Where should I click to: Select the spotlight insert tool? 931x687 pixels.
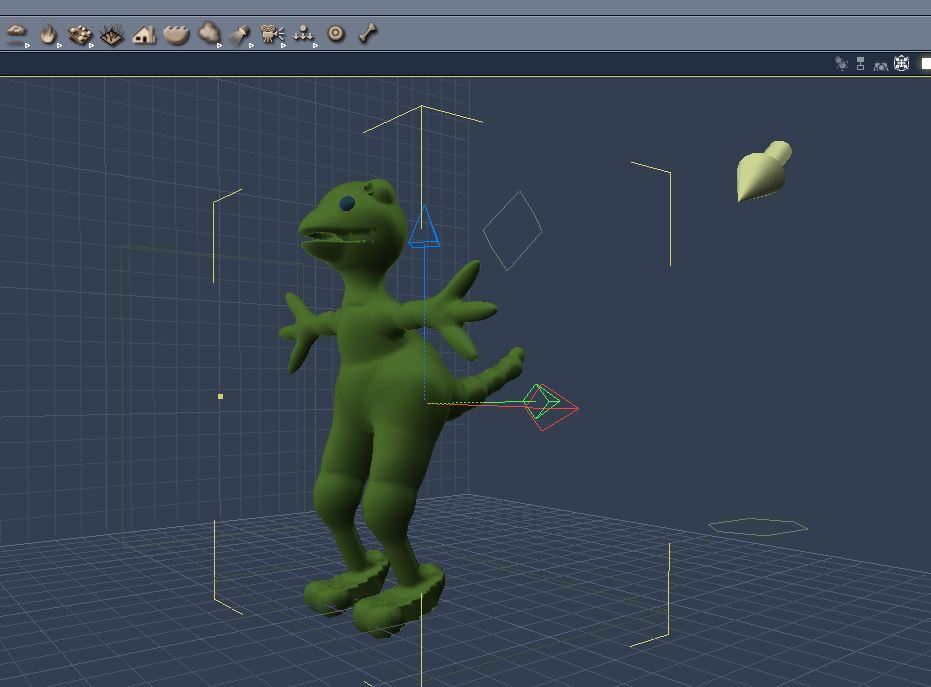240,34
